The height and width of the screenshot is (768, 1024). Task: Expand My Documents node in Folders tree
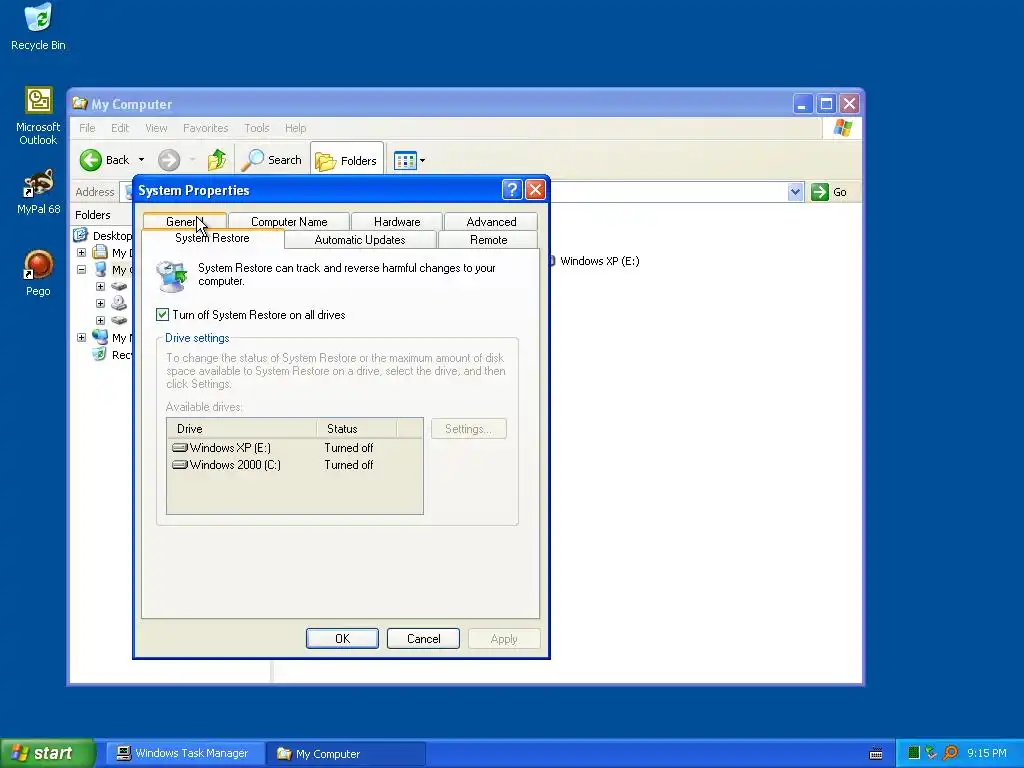pyautogui.click(x=82, y=253)
